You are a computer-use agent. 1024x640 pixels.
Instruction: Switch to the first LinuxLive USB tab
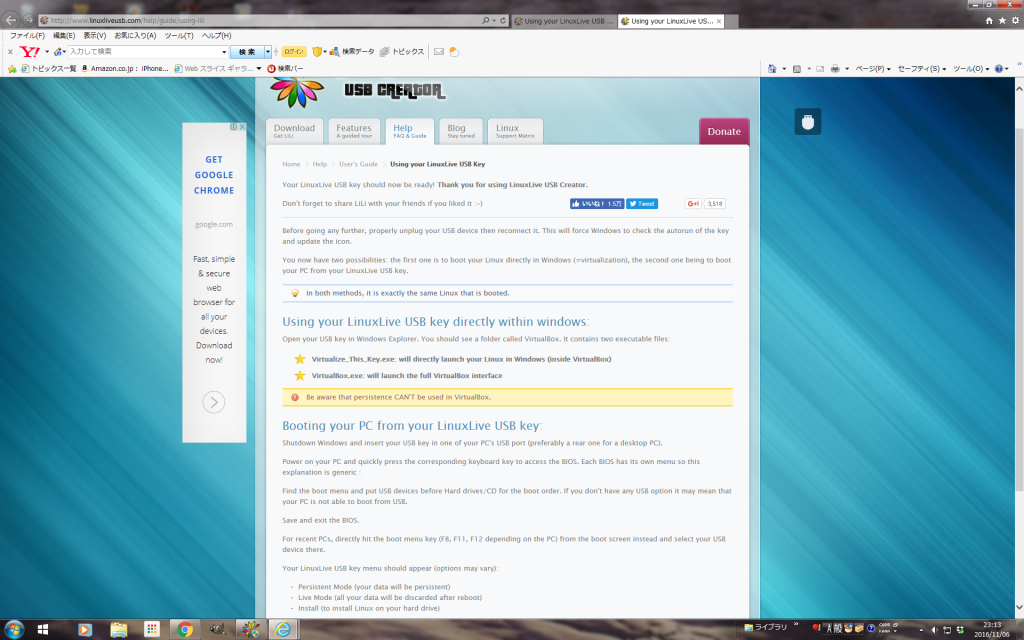(x=561, y=20)
